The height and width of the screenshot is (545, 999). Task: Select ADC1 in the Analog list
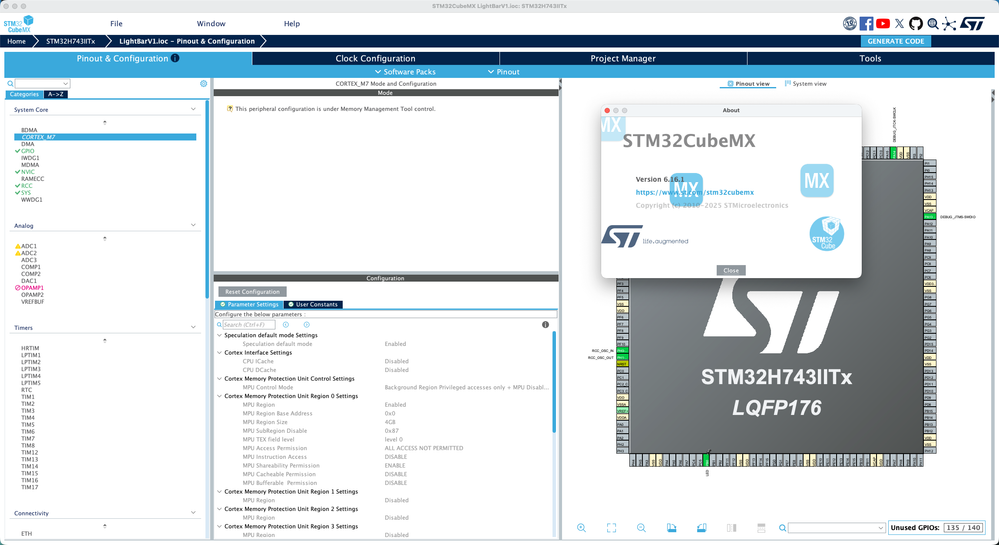point(29,246)
